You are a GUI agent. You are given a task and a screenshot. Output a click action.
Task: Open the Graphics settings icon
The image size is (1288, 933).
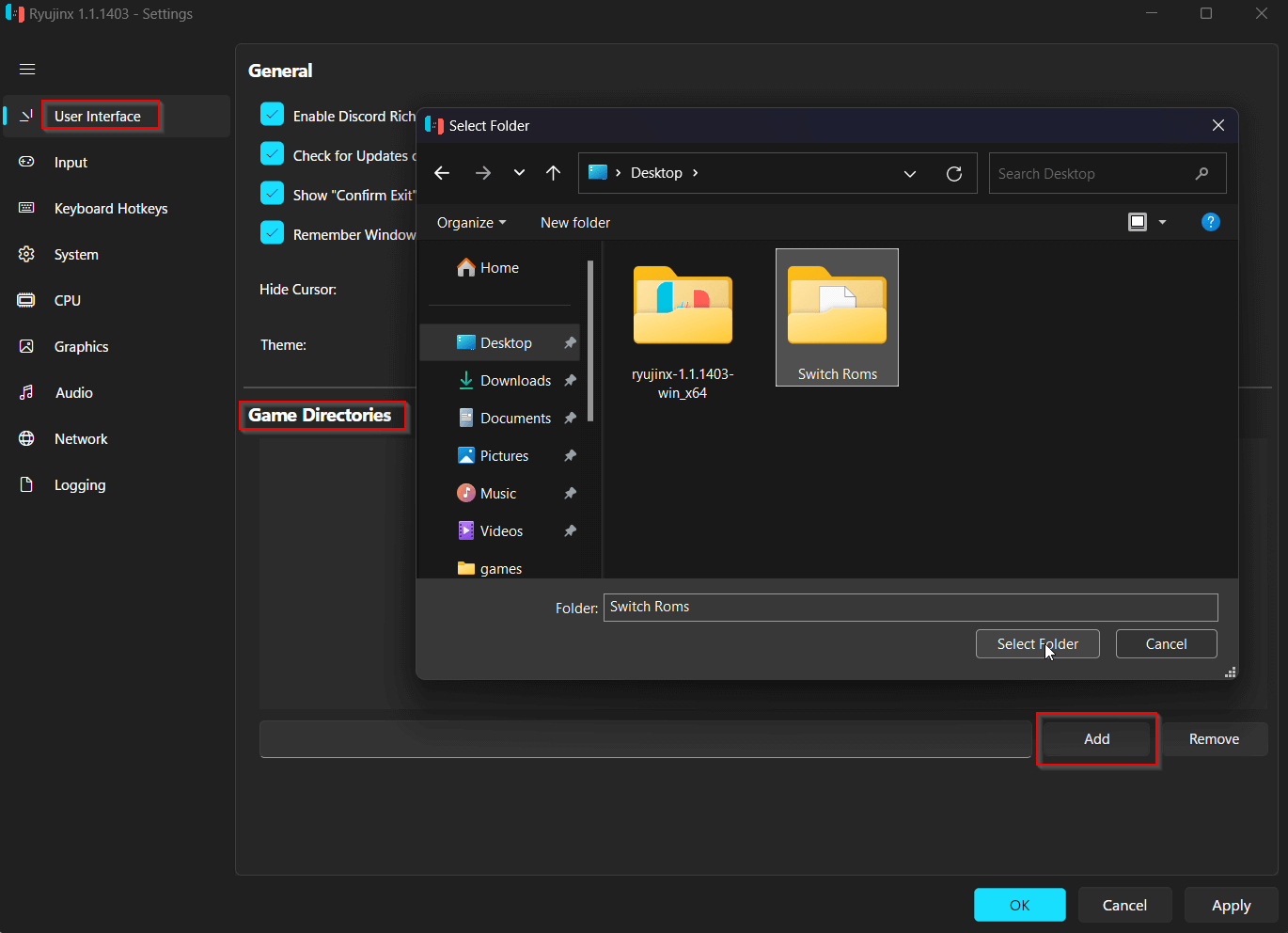26,346
